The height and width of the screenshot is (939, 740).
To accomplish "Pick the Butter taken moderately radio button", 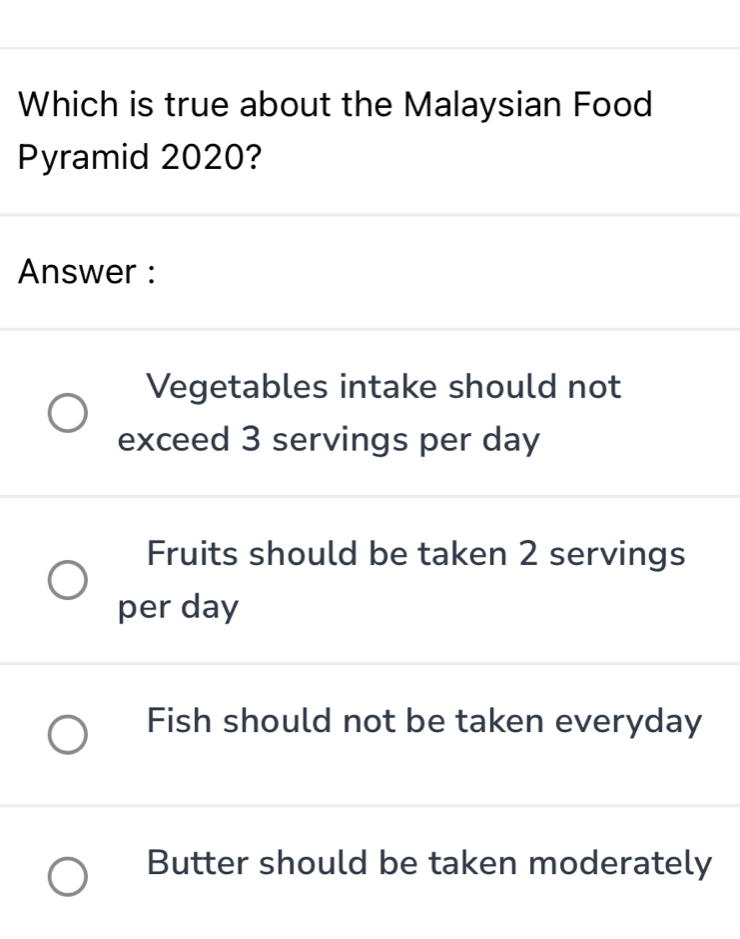I will (x=68, y=877).
